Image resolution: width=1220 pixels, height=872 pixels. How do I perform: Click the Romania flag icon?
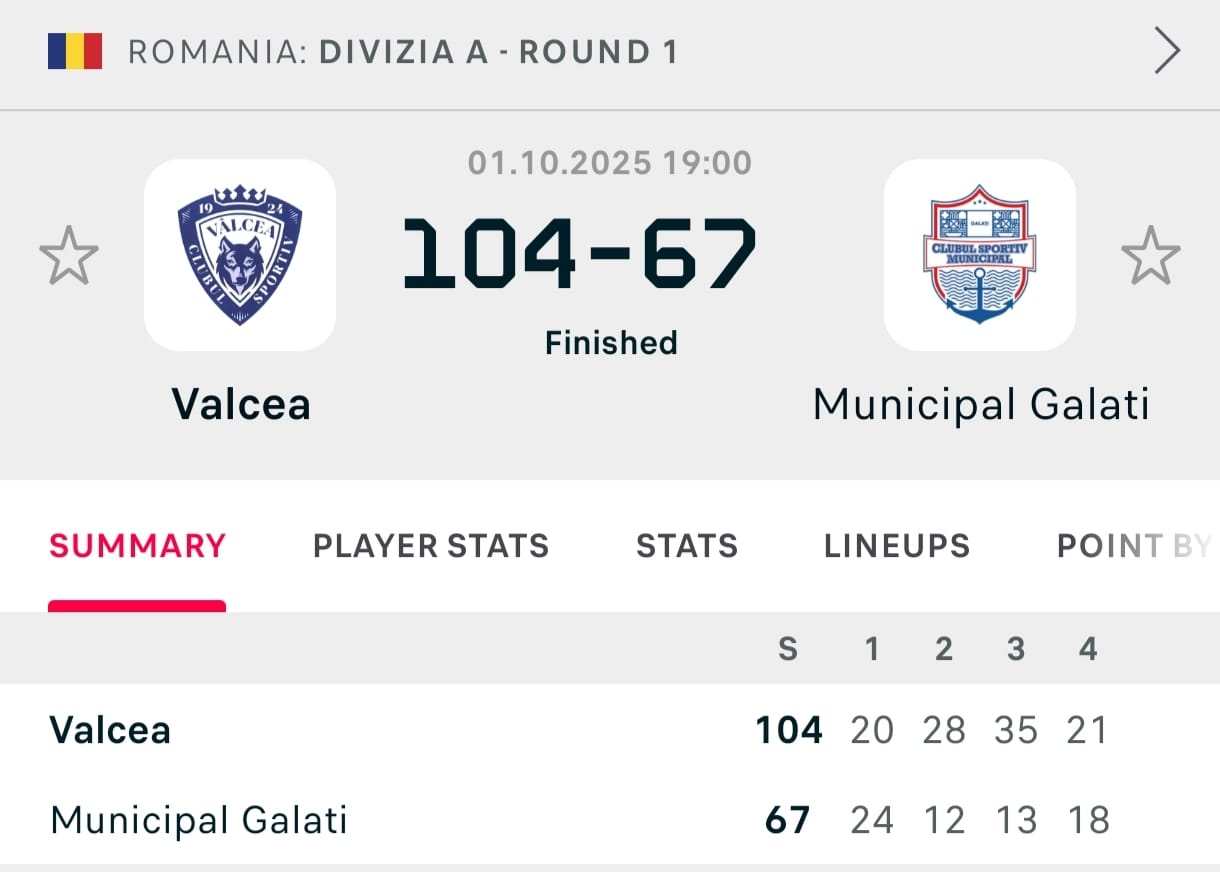[75, 51]
